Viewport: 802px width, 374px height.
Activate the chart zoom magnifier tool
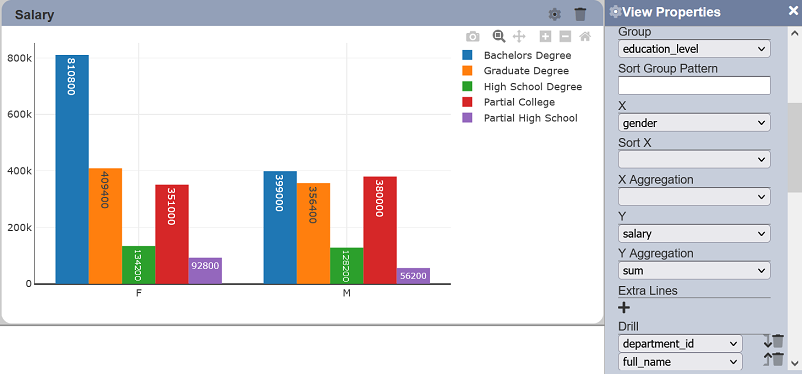click(x=499, y=36)
